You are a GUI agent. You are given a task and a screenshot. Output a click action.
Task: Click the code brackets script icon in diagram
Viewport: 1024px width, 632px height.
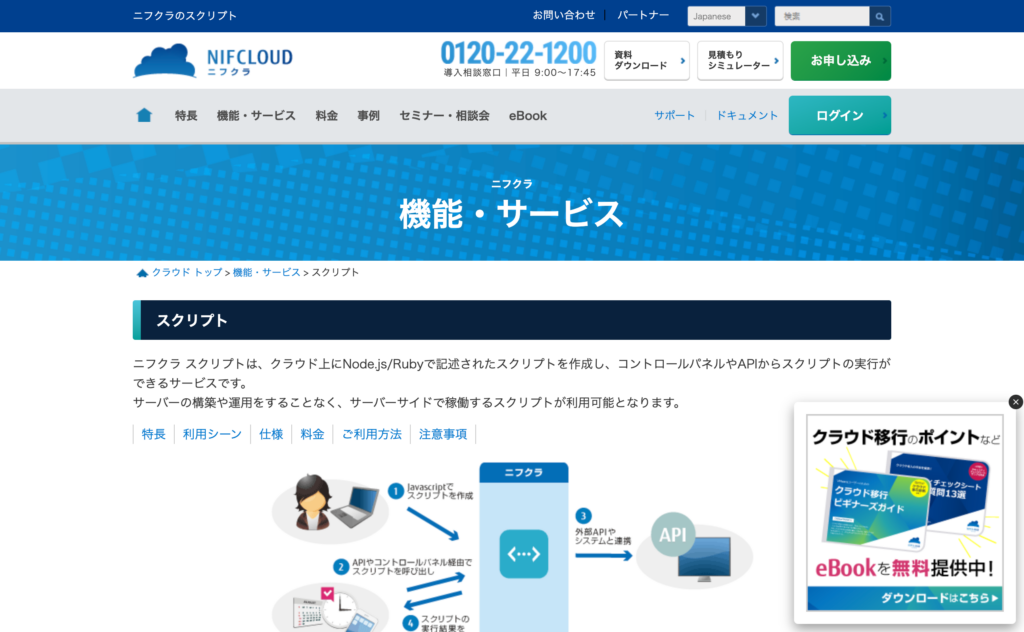pos(523,553)
